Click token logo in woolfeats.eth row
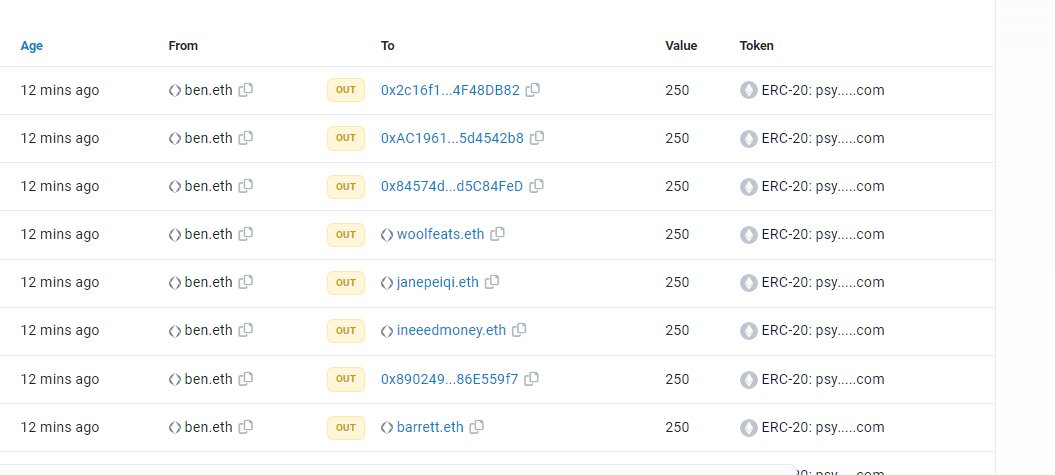The height and width of the screenshot is (475, 1055). (749, 235)
